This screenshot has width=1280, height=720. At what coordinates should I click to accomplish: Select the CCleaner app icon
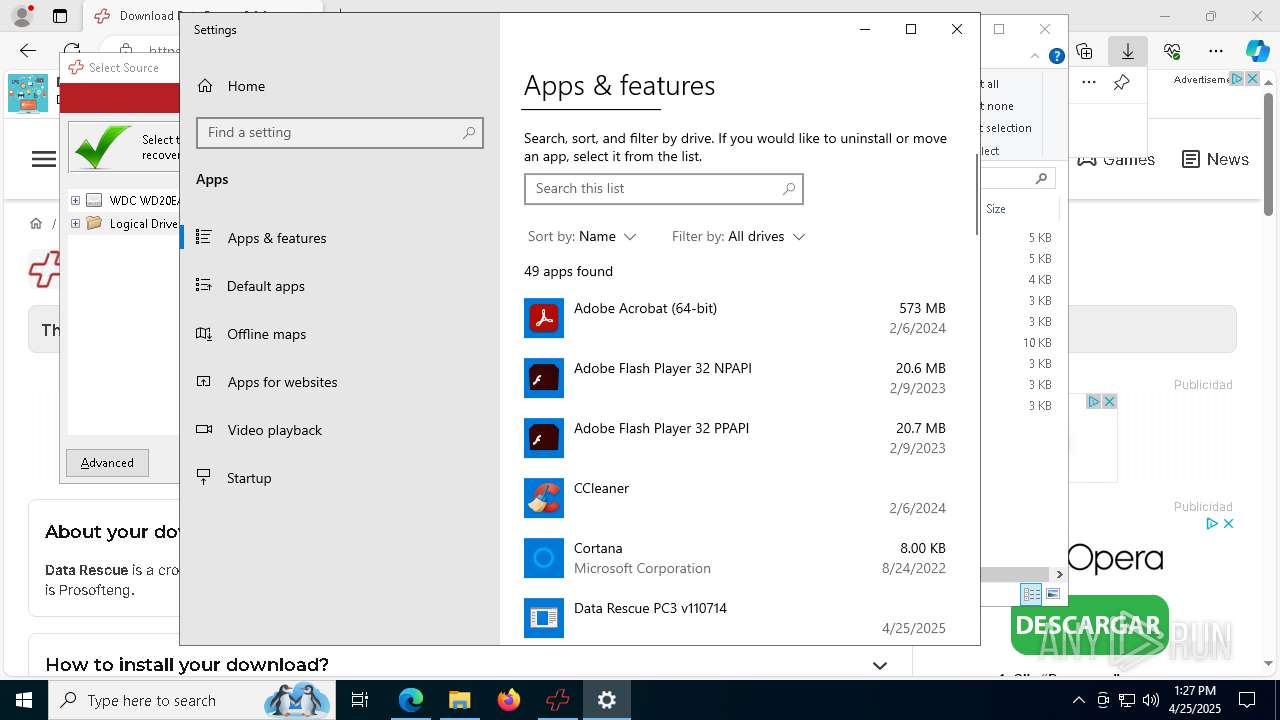(544, 498)
